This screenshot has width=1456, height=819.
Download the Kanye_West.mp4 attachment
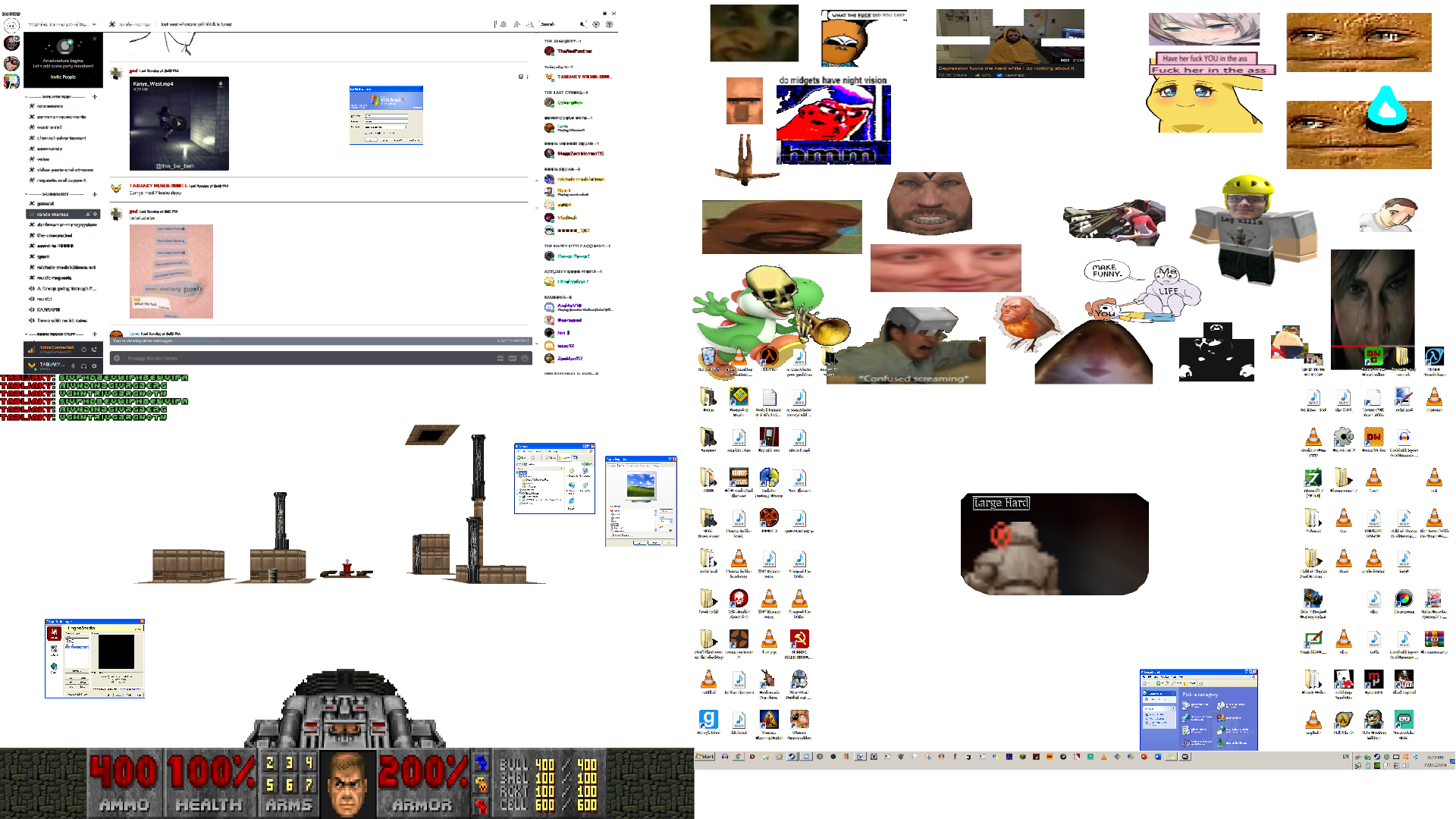pos(221,84)
